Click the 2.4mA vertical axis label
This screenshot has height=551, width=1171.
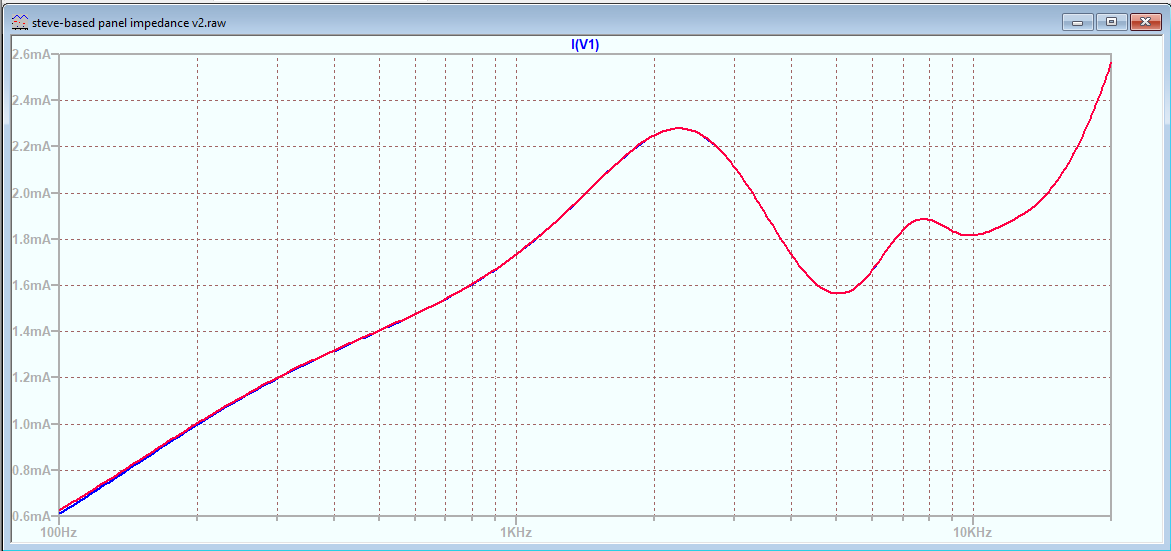point(32,101)
